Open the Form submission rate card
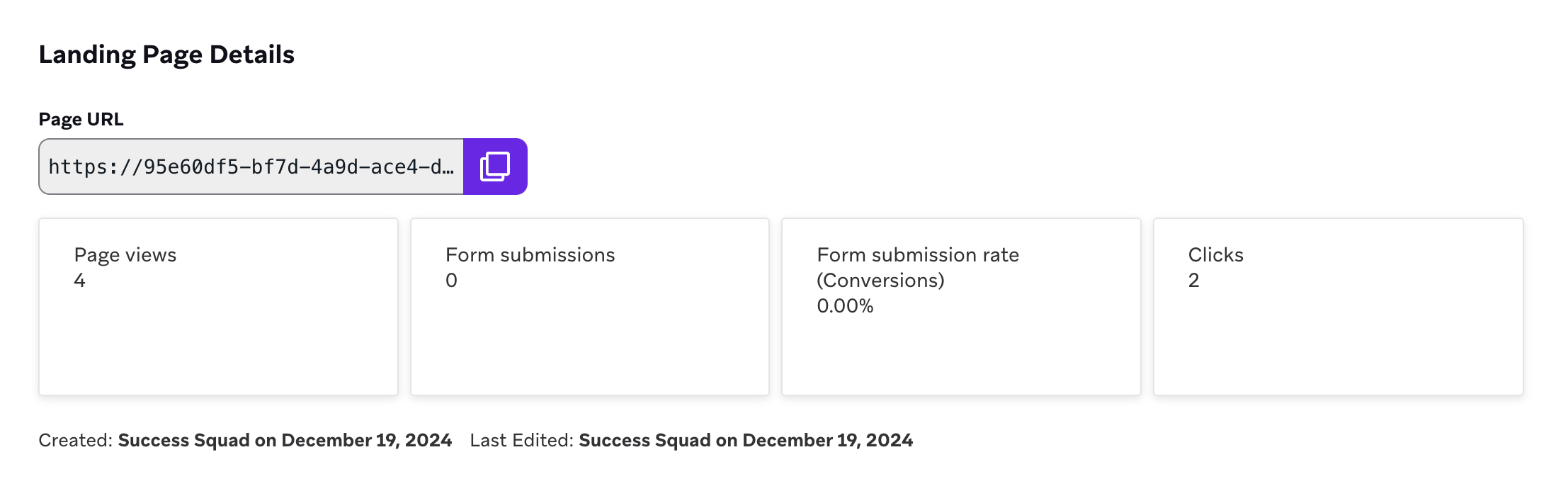Image resolution: width=1568 pixels, height=496 pixels. [961, 306]
